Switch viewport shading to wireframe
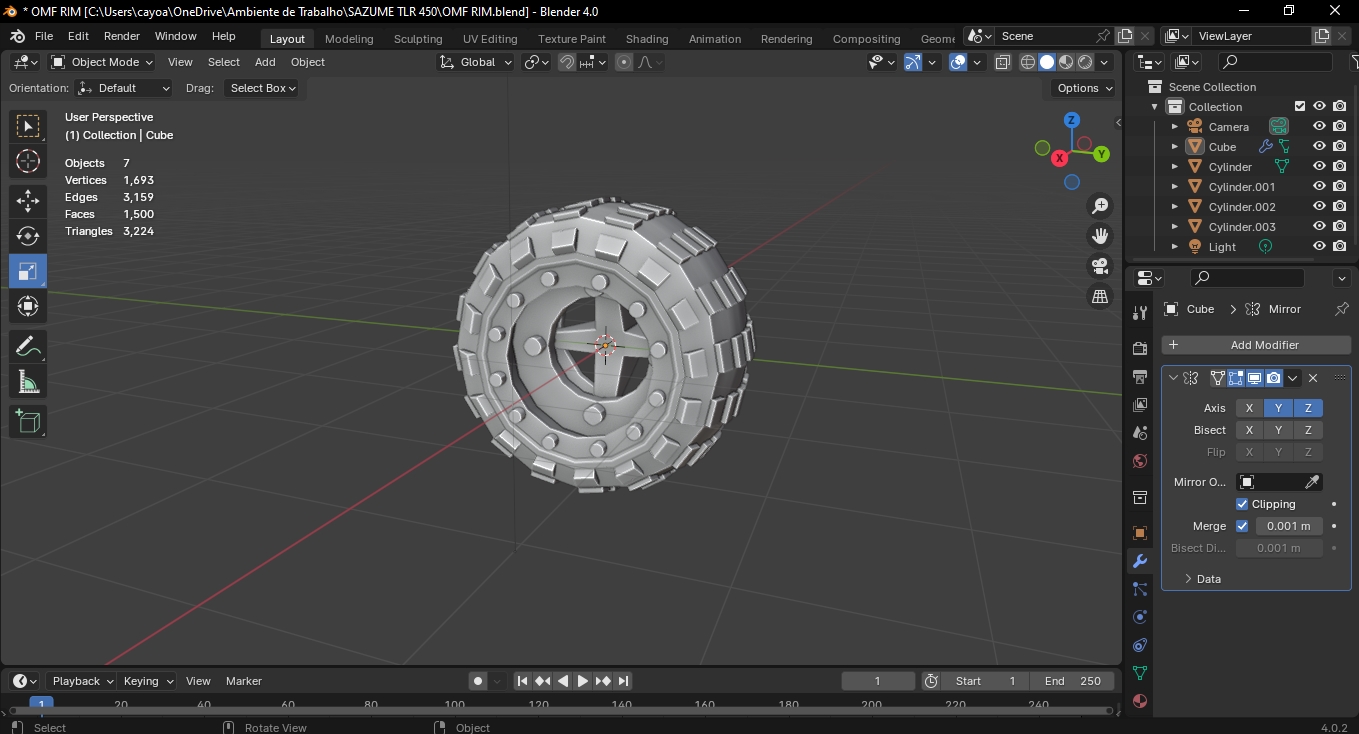The width and height of the screenshot is (1359, 734). tap(1028, 62)
